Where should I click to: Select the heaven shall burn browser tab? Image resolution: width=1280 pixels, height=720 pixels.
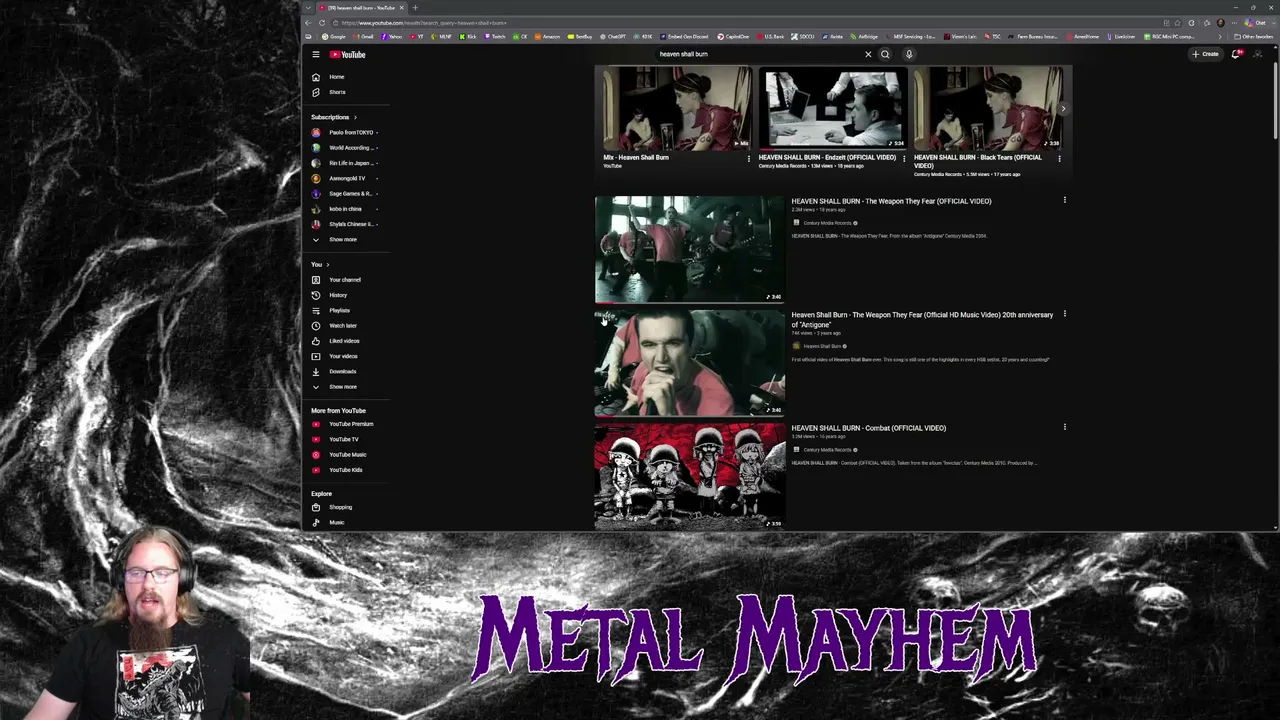tap(360, 8)
